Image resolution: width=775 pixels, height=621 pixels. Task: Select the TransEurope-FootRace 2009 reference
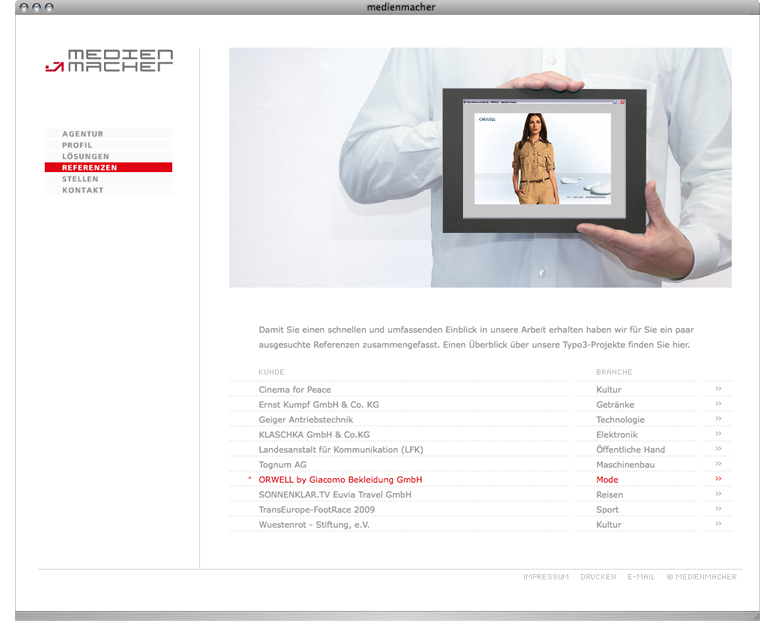point(316,509)
